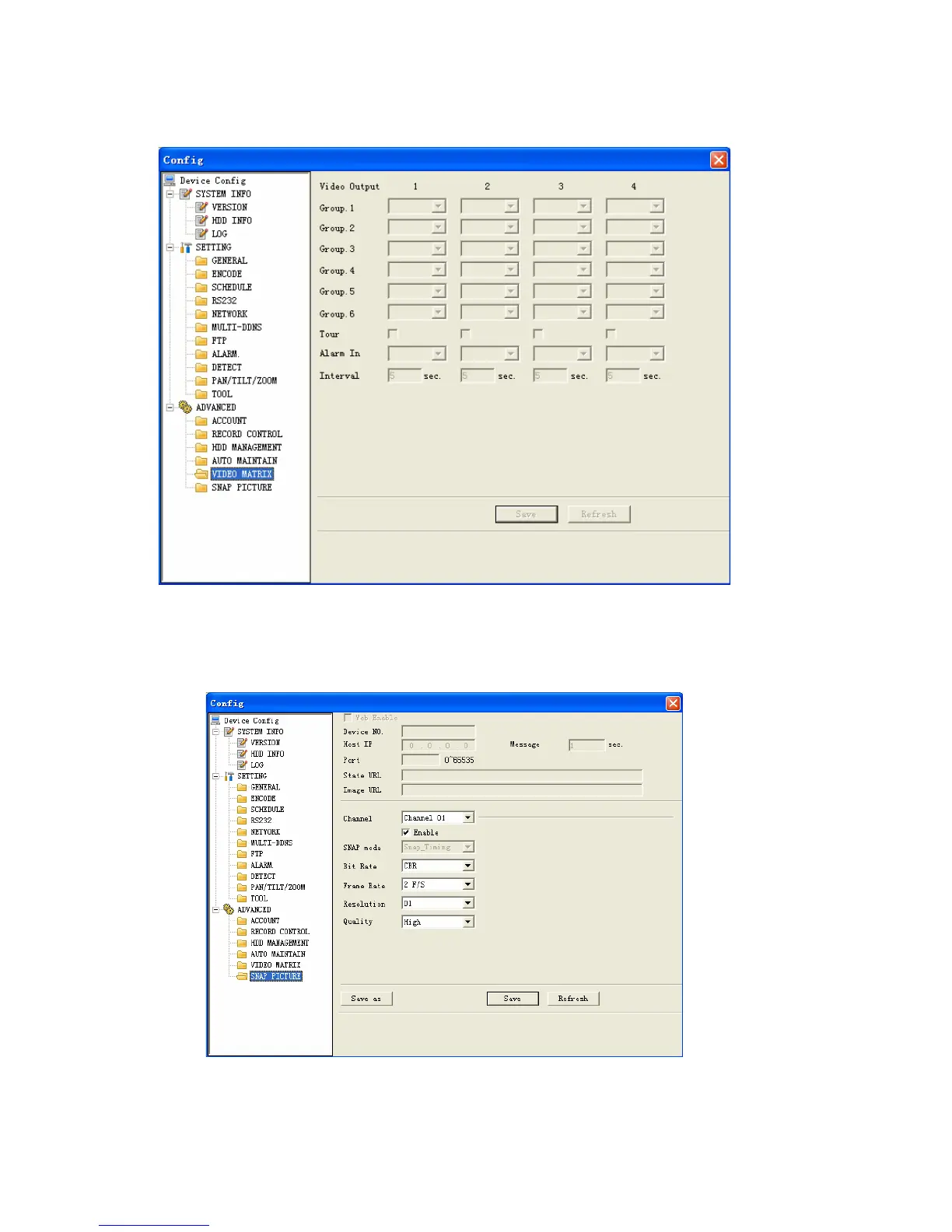Image resolution: width=952 pixels, height=1232 pixels.
Task: Click Device NO. input field
Action: coord(438,731)
